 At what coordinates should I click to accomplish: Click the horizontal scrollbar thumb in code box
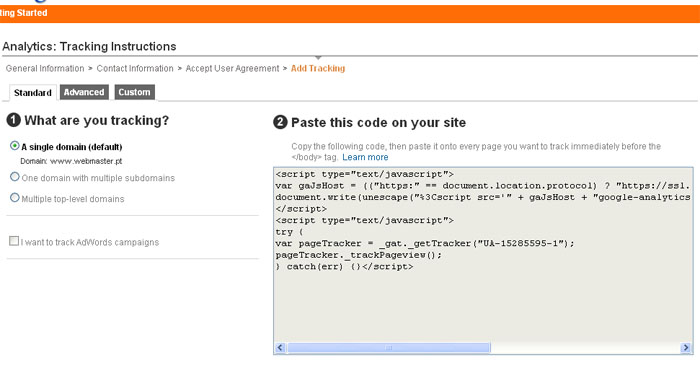[388, 347]
